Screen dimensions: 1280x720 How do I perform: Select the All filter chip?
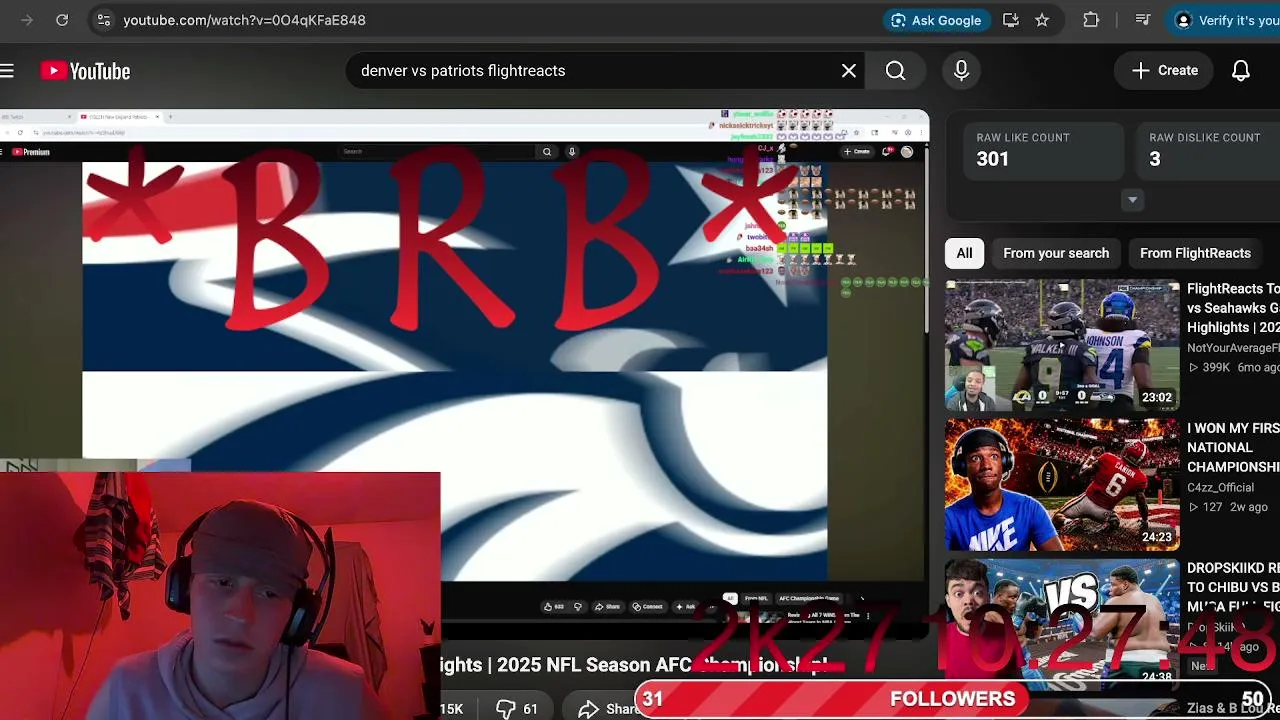point(964,253)
